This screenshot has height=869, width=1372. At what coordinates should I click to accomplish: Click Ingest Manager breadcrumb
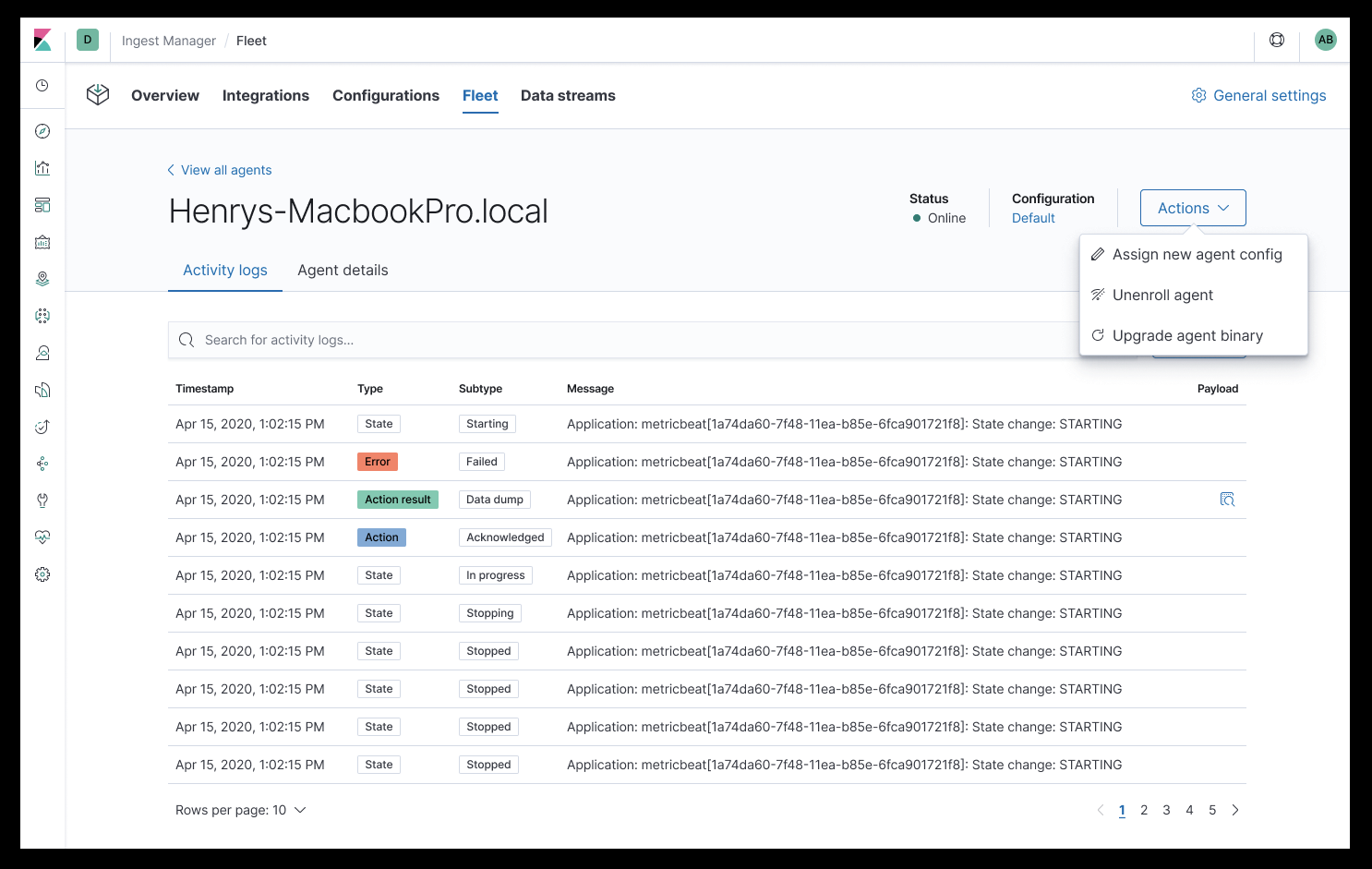pyautogui.click(x=169, y=41)
